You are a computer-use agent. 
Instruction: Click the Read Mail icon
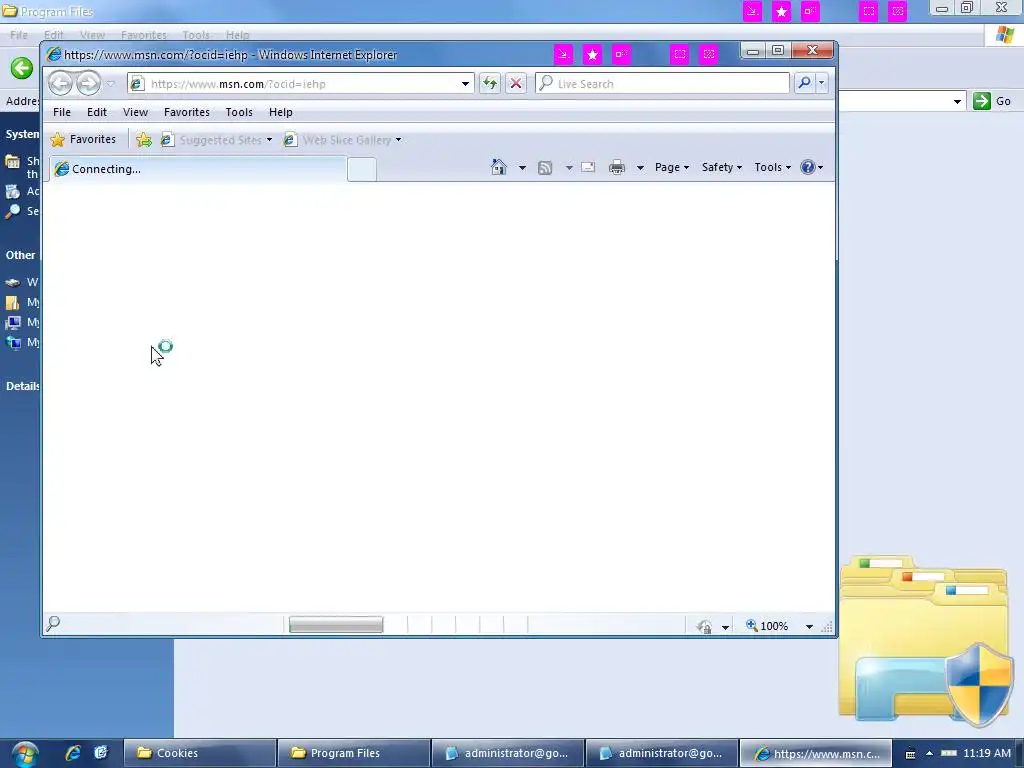pyautogui.click(x=588, y=168)
